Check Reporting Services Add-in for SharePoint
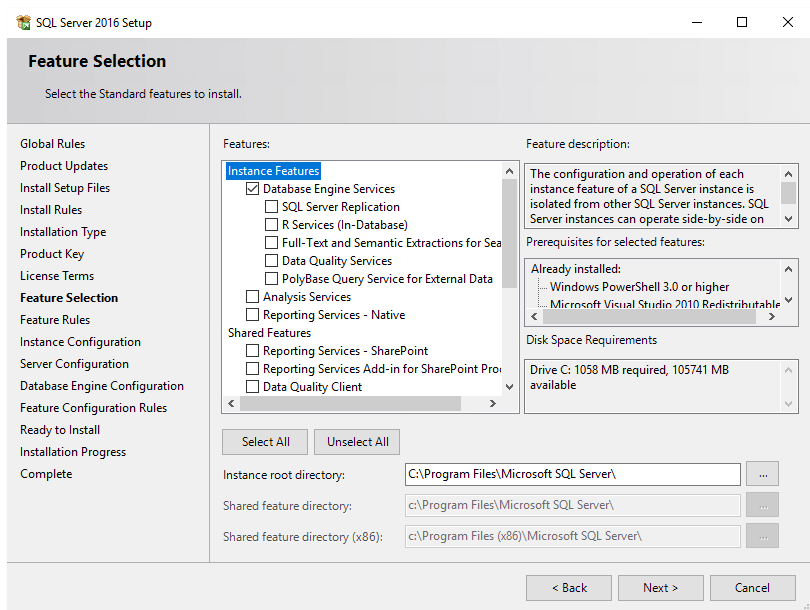This screenshot has width=810, height=610. tap(252, 369)
